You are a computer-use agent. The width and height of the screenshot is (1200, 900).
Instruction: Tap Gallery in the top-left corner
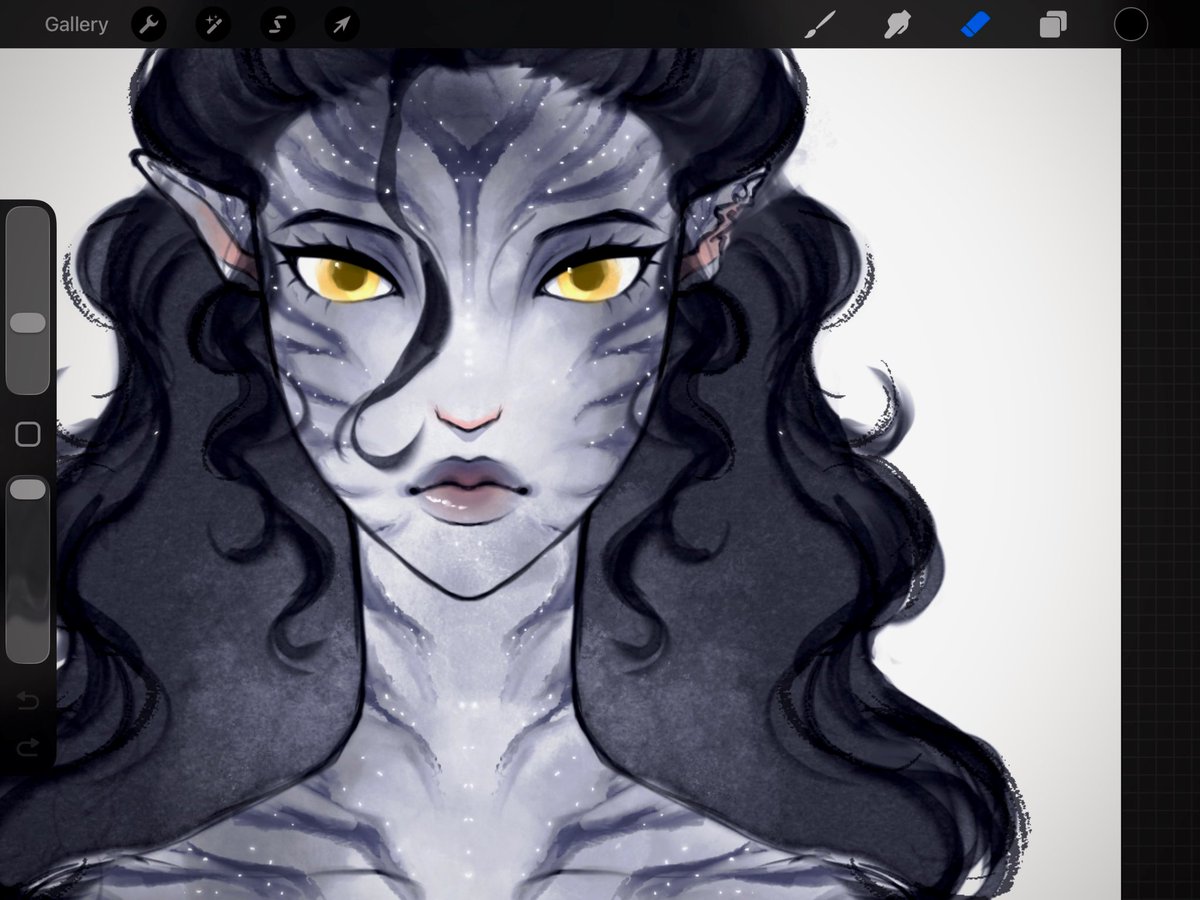pyautogui.click(x=75, y=23)
